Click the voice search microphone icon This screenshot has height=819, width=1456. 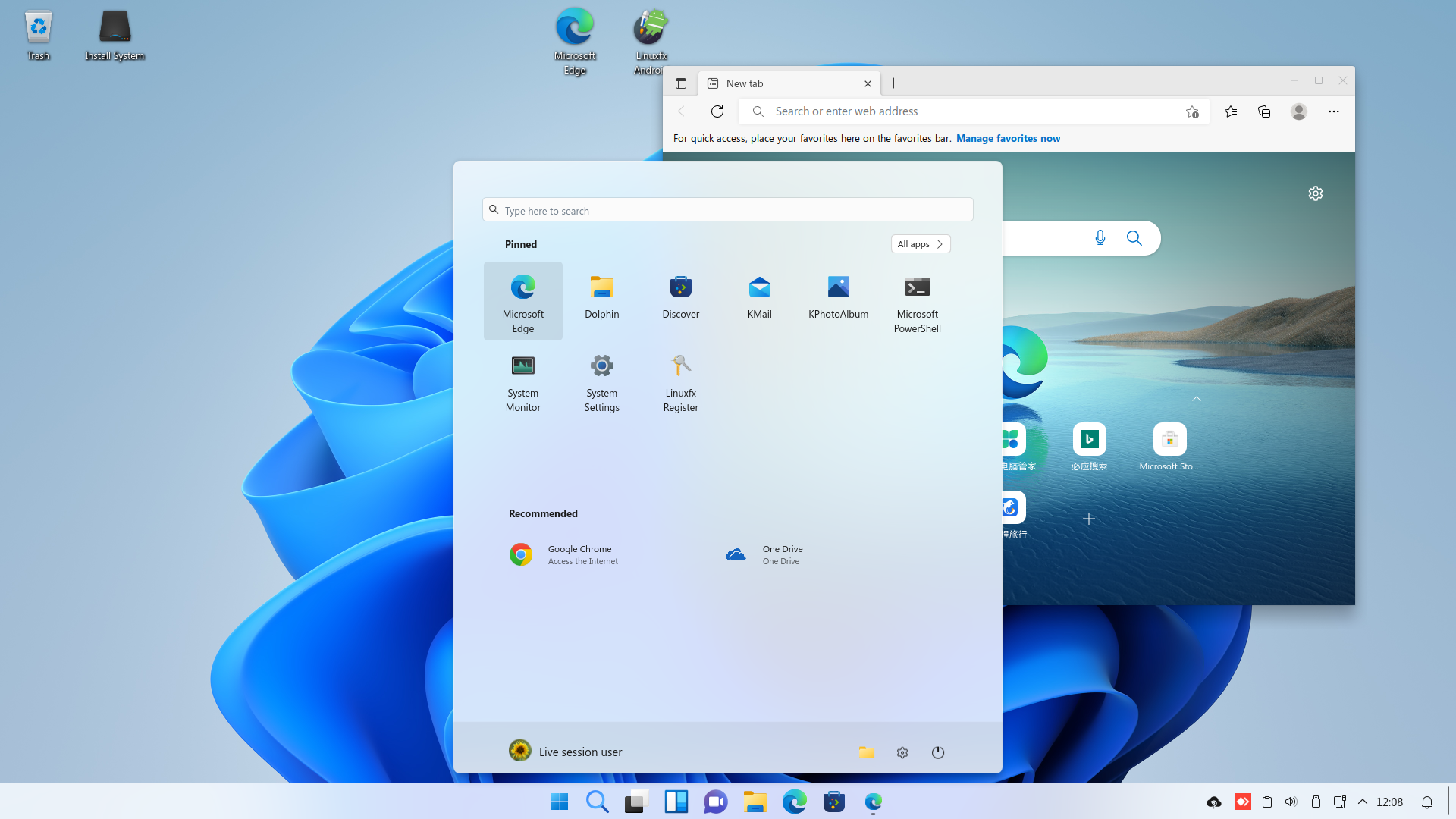tap(1100, 238)
